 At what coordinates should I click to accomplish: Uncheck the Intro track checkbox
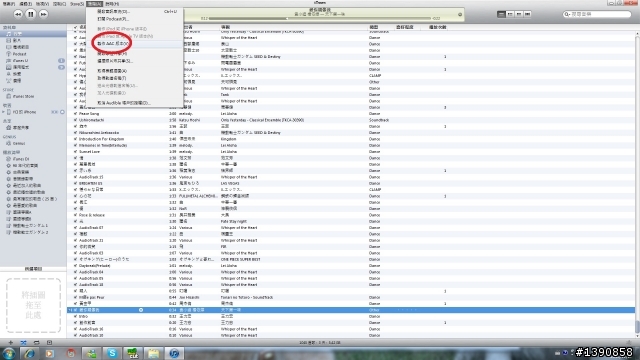coord(76,316)
